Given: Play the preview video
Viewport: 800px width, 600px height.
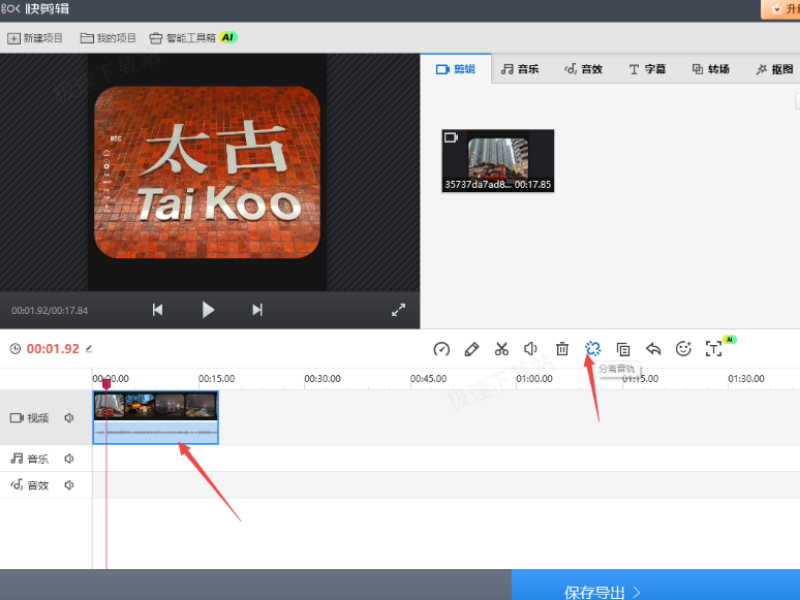Looking at the screenshot, I should tap(208, 310).
